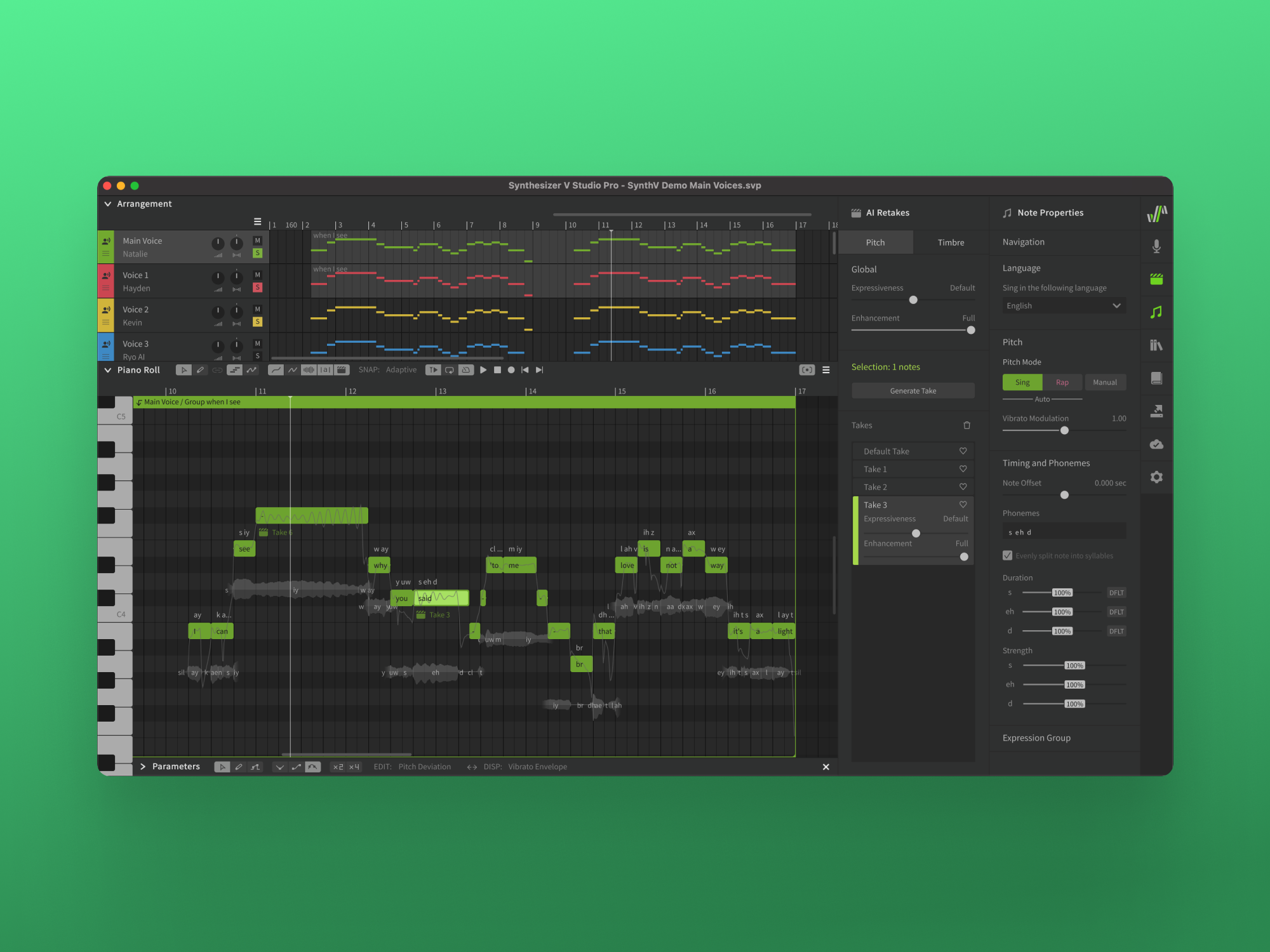Click the play button in the transport

click(x=483, y=370)
